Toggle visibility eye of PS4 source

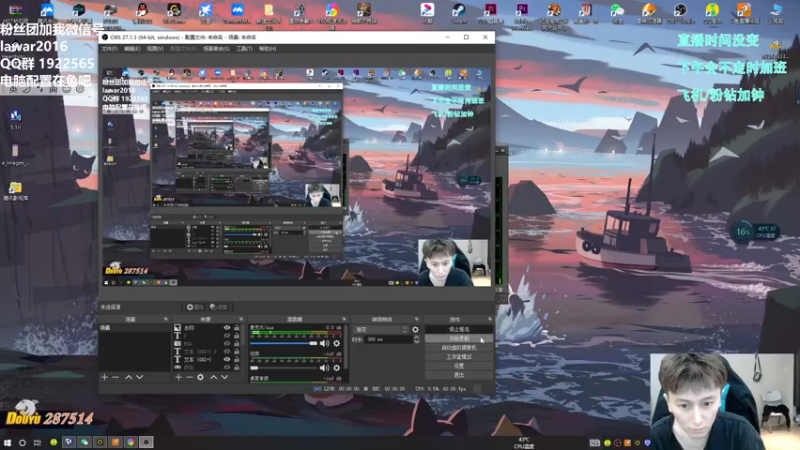pyautogui.click(x=227, y=343)
